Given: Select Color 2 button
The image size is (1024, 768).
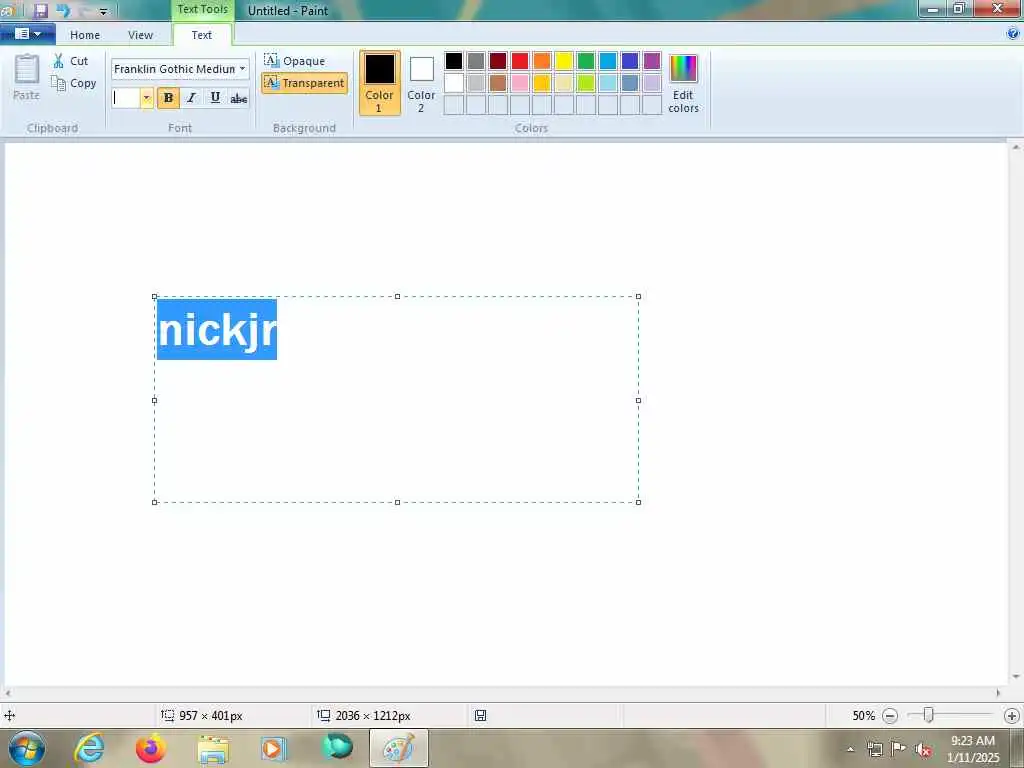Looking at the screenshot, I should (x=421, y=83).
